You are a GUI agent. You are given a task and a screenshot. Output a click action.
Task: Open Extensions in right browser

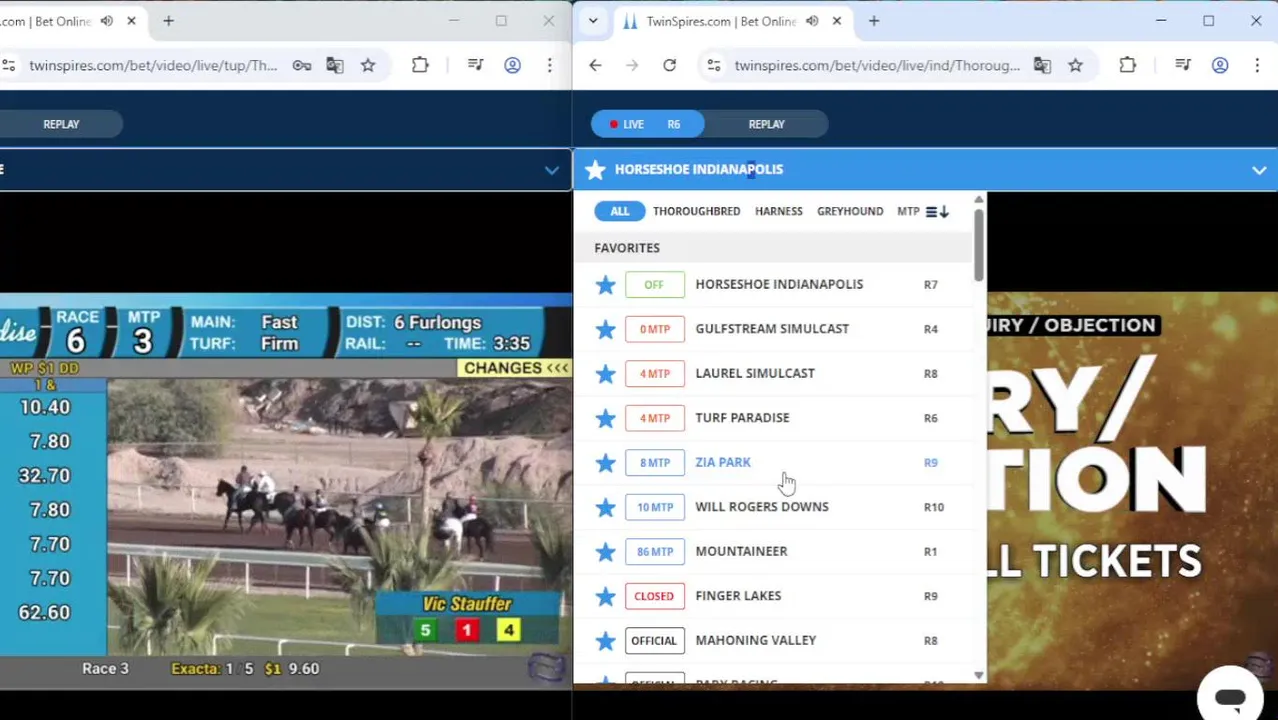click(x=1127, y=66)
